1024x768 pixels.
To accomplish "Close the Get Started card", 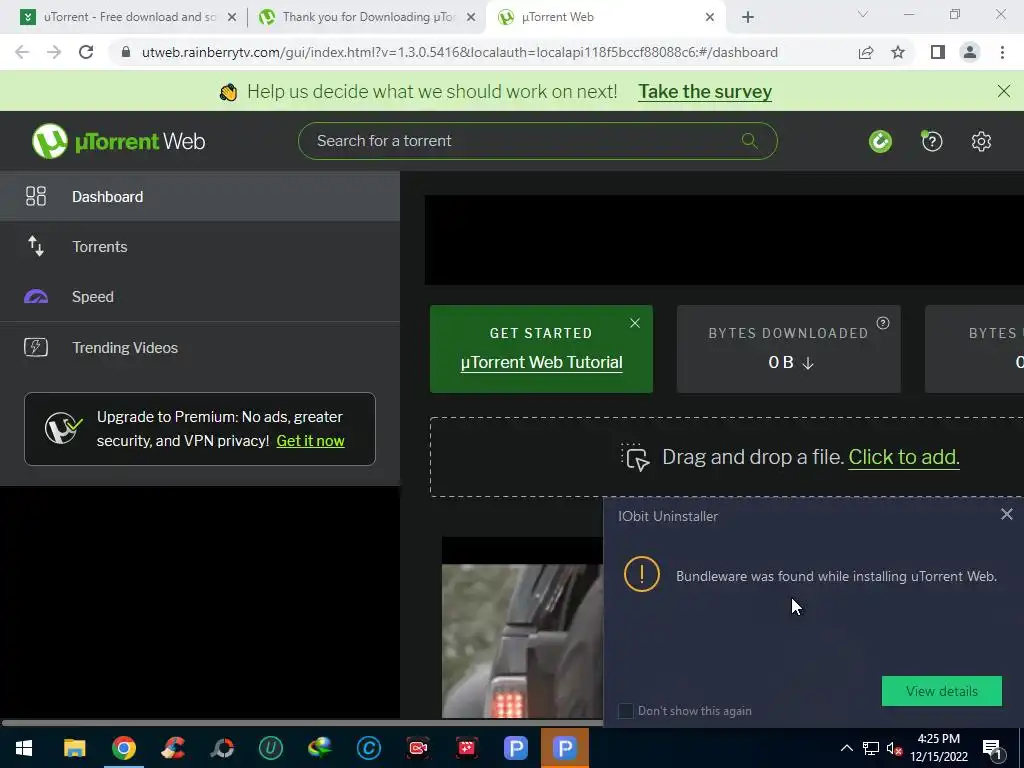I will click(x=635, y=323).
